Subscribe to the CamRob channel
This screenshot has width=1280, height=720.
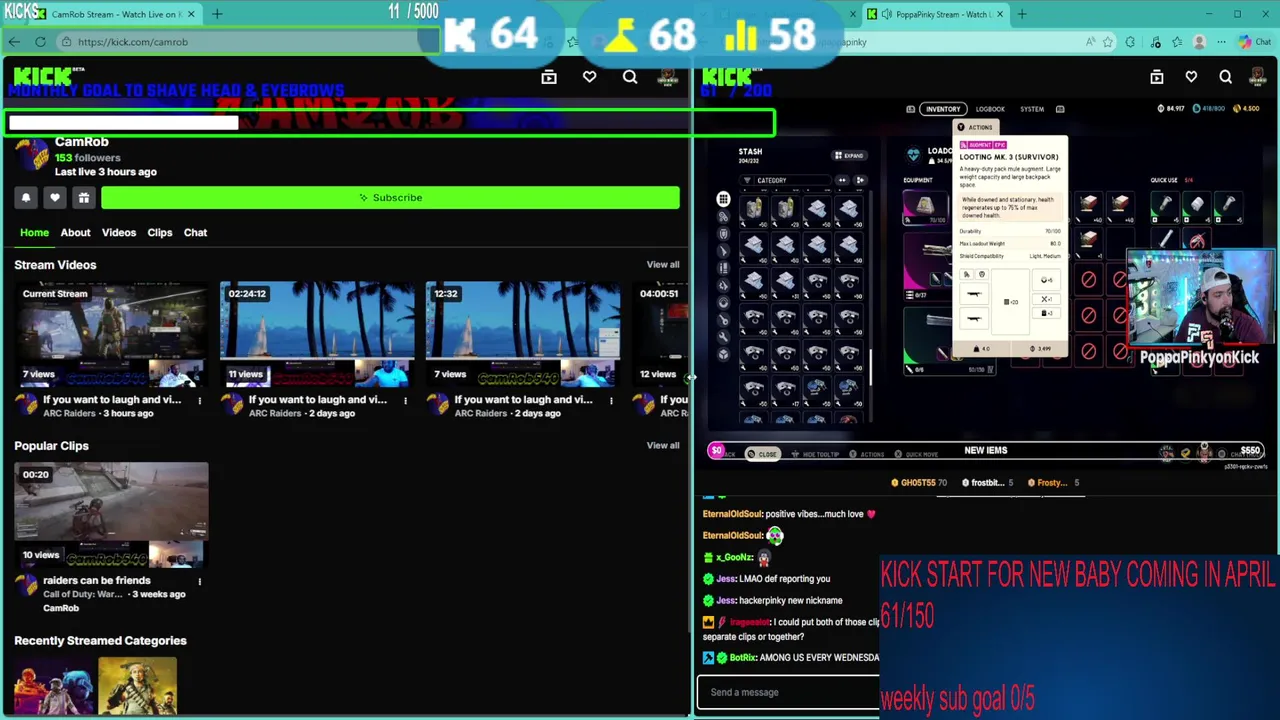click(390, 198)
